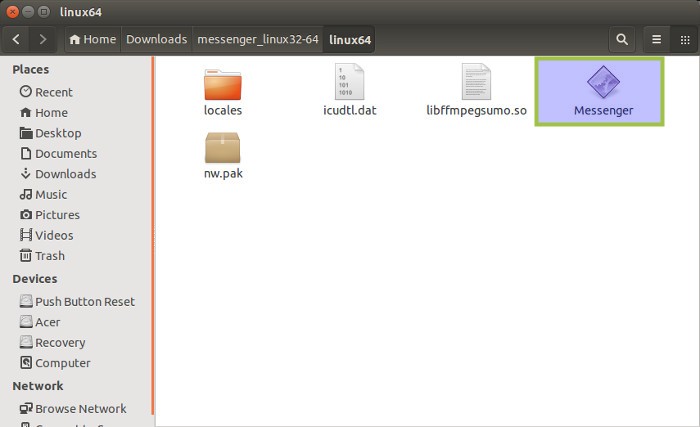
Task: Go to messenger_linux32-64 in path bar
Action: [258, 39]
